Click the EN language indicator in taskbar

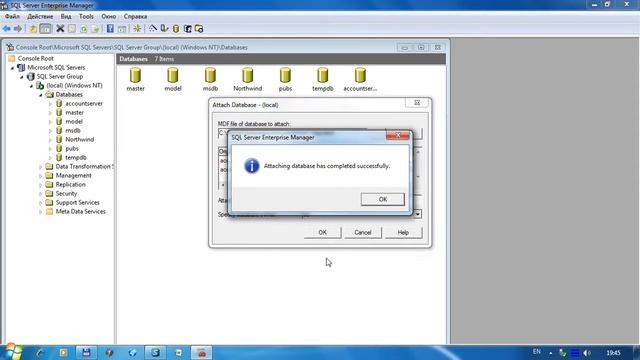tap(537, 351)
